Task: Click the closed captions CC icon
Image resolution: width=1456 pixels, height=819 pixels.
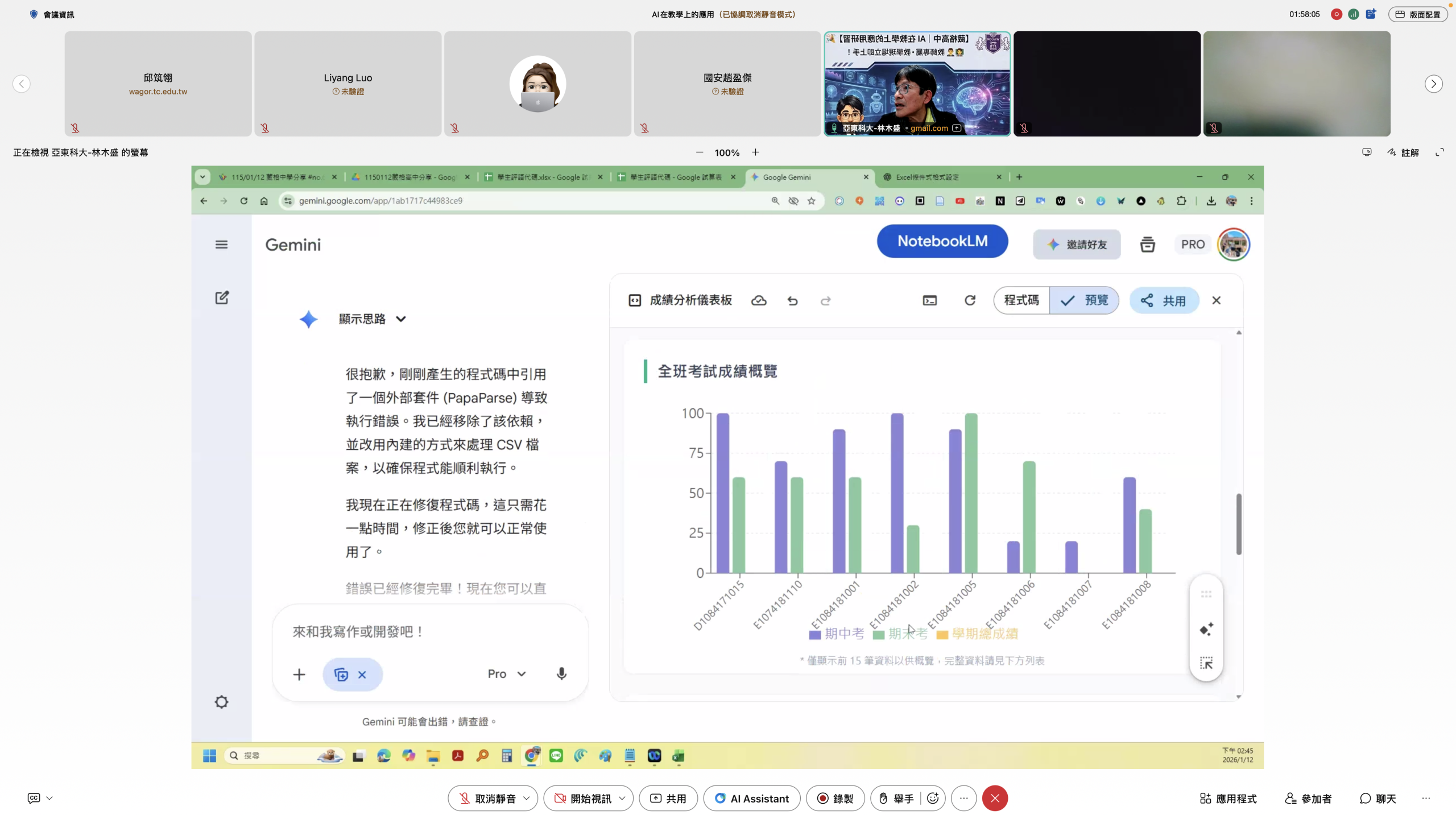Action: click(x=34, y=799)
